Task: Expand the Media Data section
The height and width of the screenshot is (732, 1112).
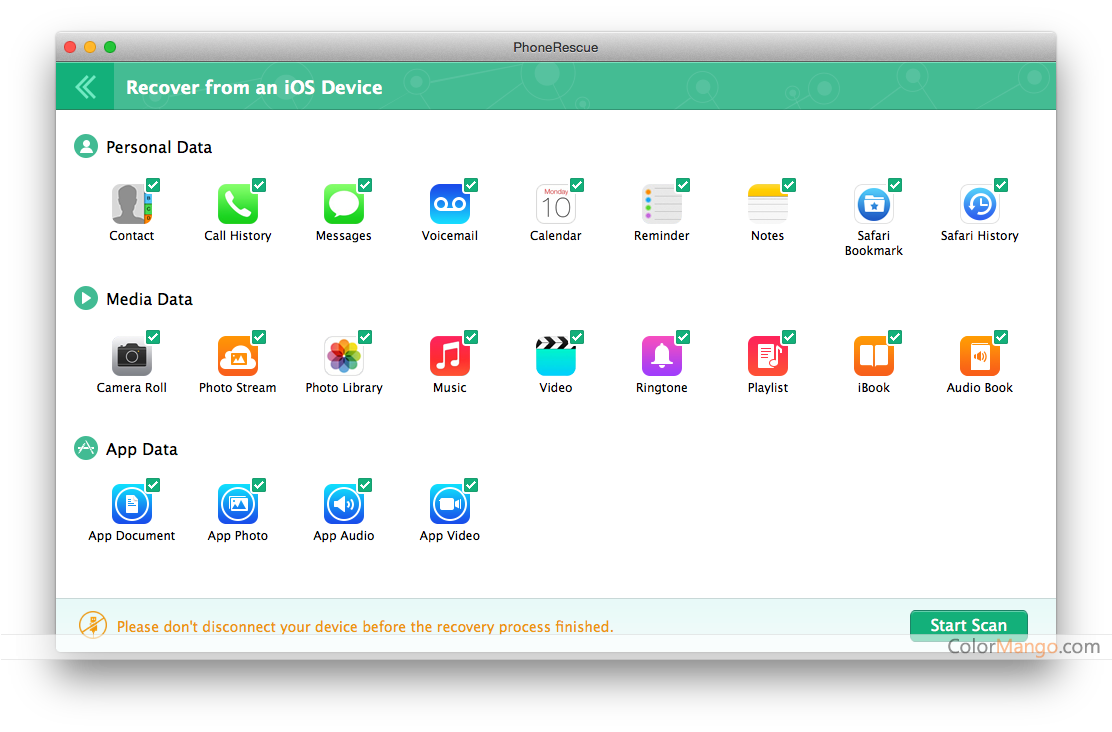Action: 85,297
